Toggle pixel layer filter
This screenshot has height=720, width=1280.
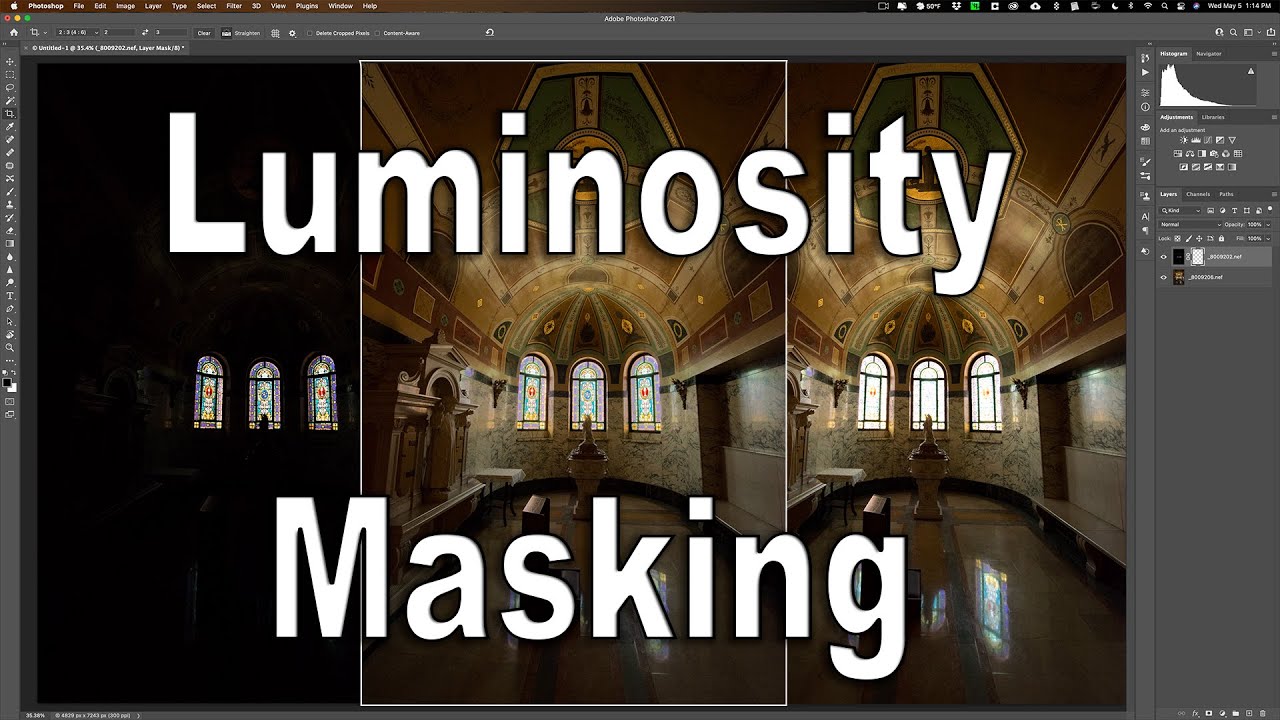pos(1211,210)
